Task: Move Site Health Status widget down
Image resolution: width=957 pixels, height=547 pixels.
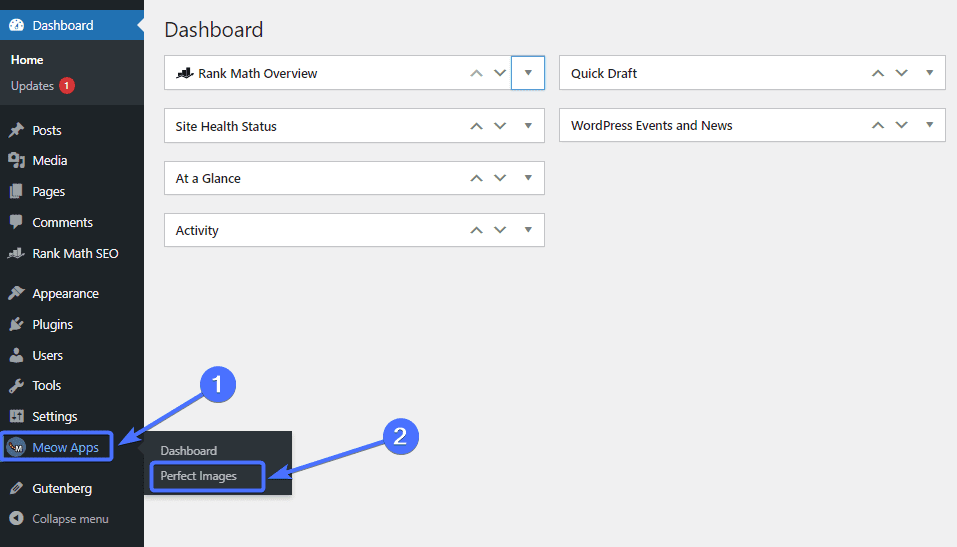Action: click(500, 126)
